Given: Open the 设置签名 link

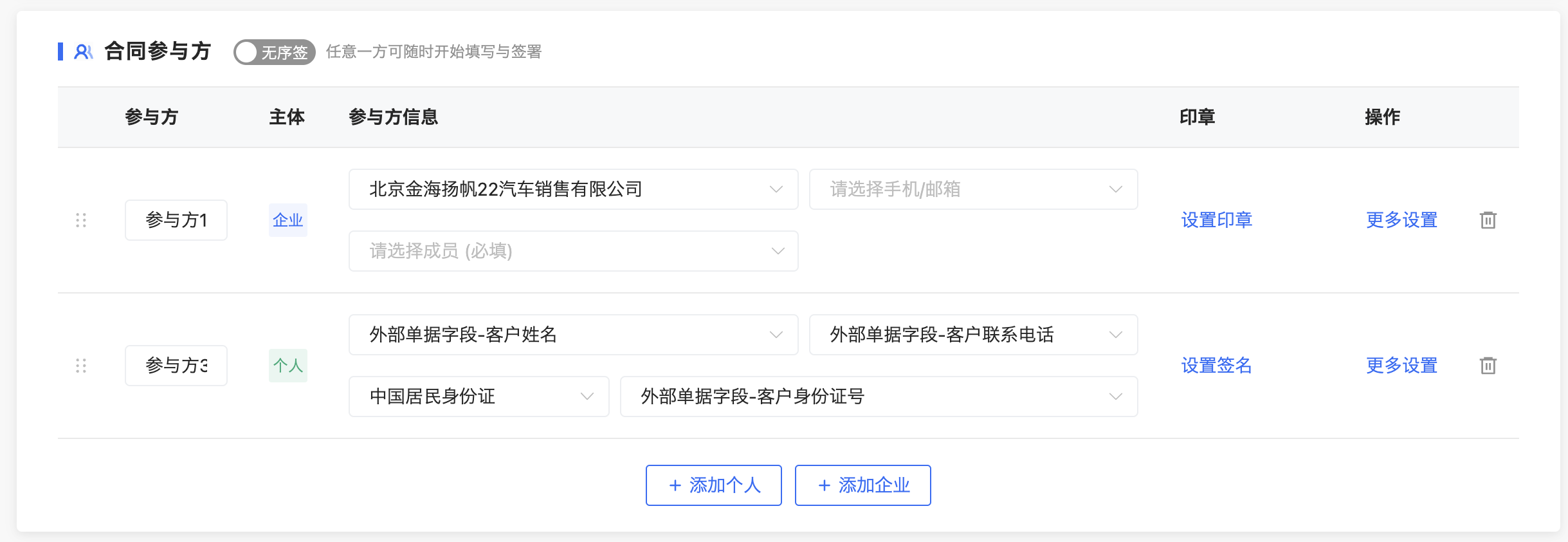Looking at the screenshot, I should (x=1217, y=366).
